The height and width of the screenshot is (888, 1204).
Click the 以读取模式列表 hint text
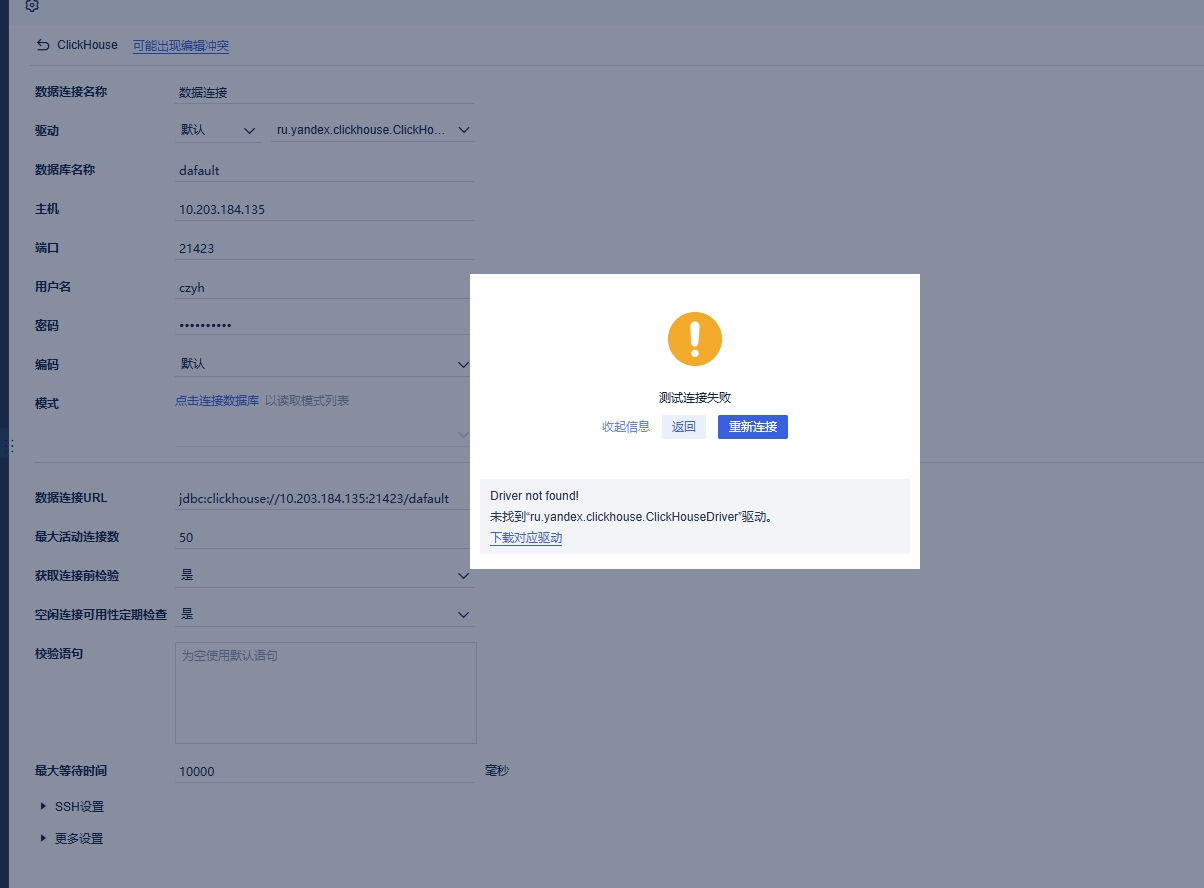307,401
